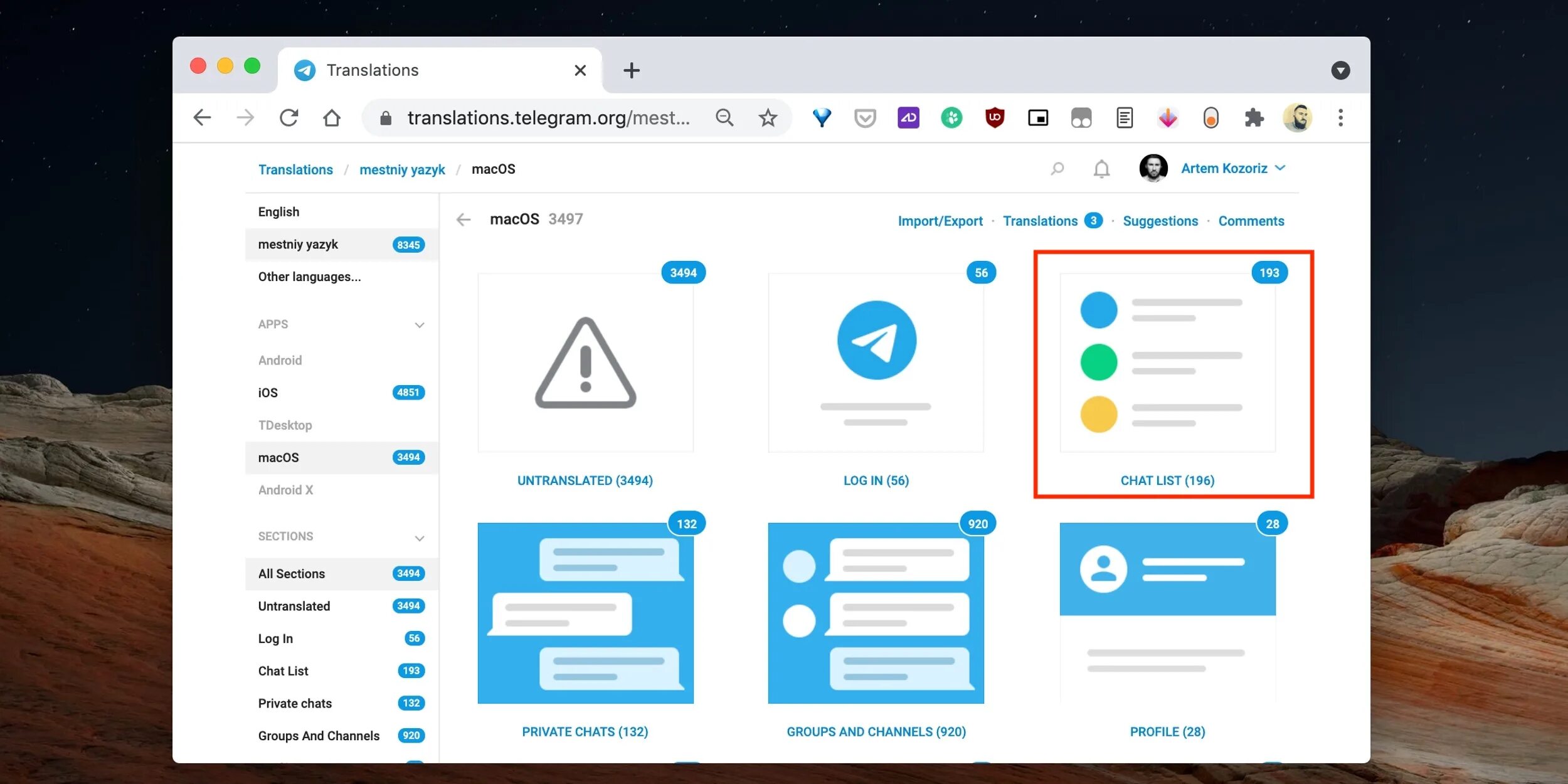The height and width of the screenshot is (784, 1568).
Task: Open the Suggestions link
Action: (1160, 221)
